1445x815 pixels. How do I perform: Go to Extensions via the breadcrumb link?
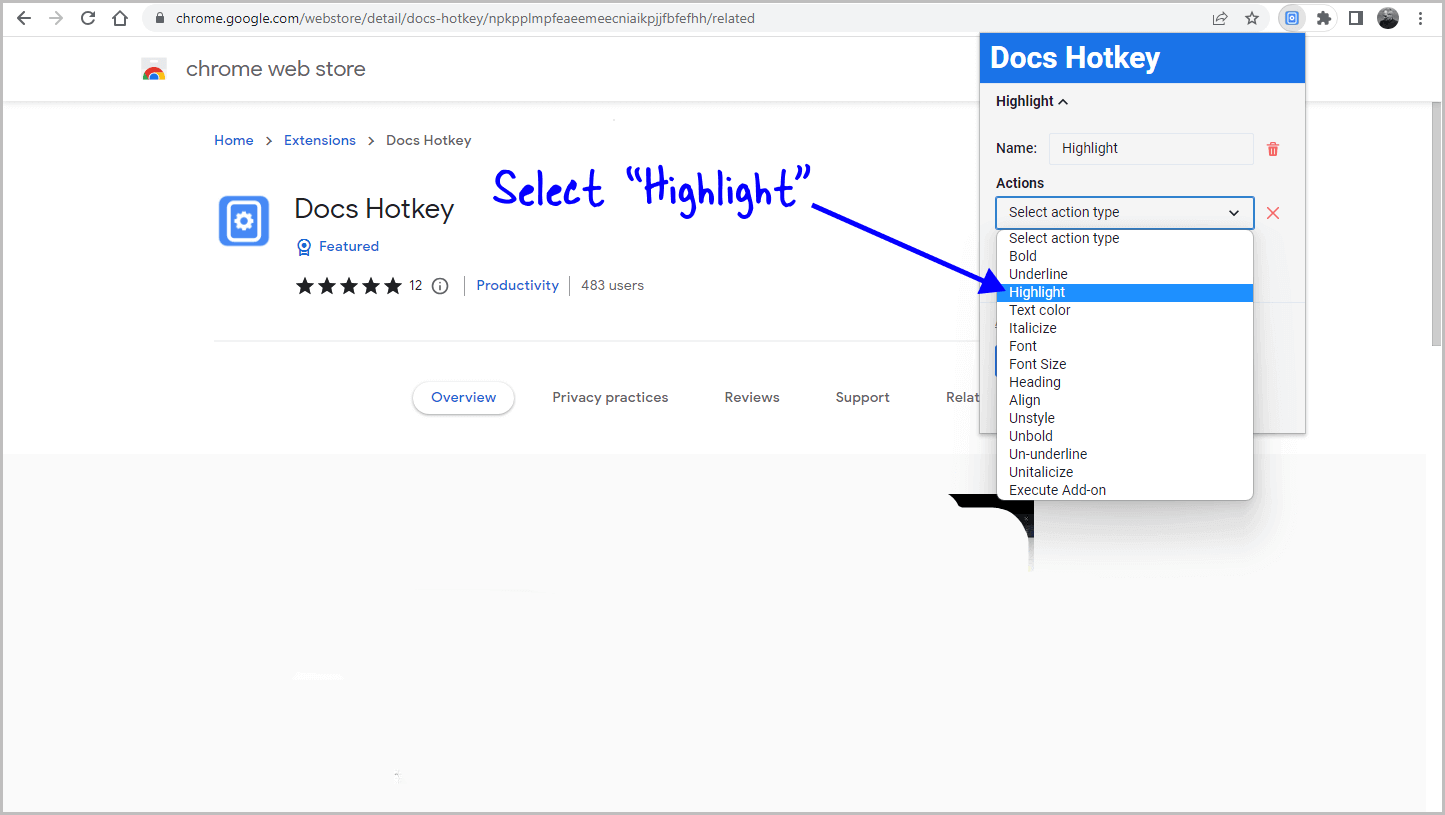point(320,140)
